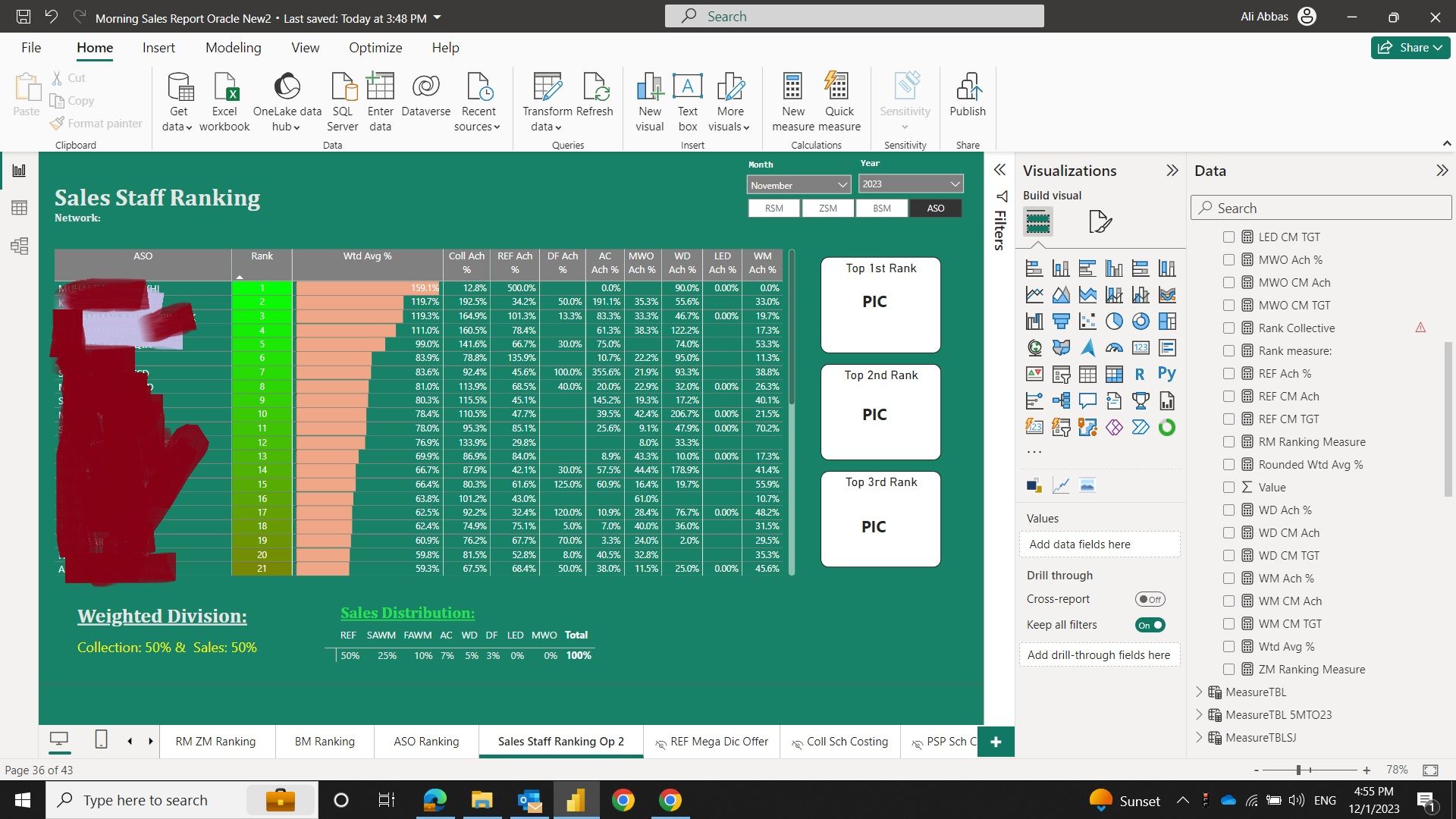Switch to Table view in left sidebar
This screenshot has height=819, width=1456.
click(x=20, y=208)
